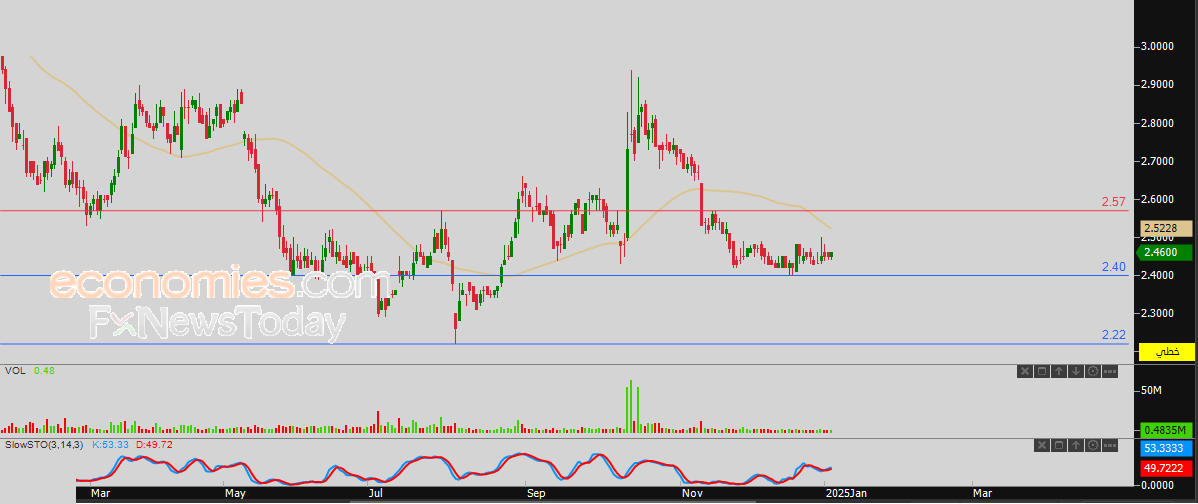This screenshot has height=504, width=1198.
Task: Select the blue 2.40 support label
Action: (1113, 267)
